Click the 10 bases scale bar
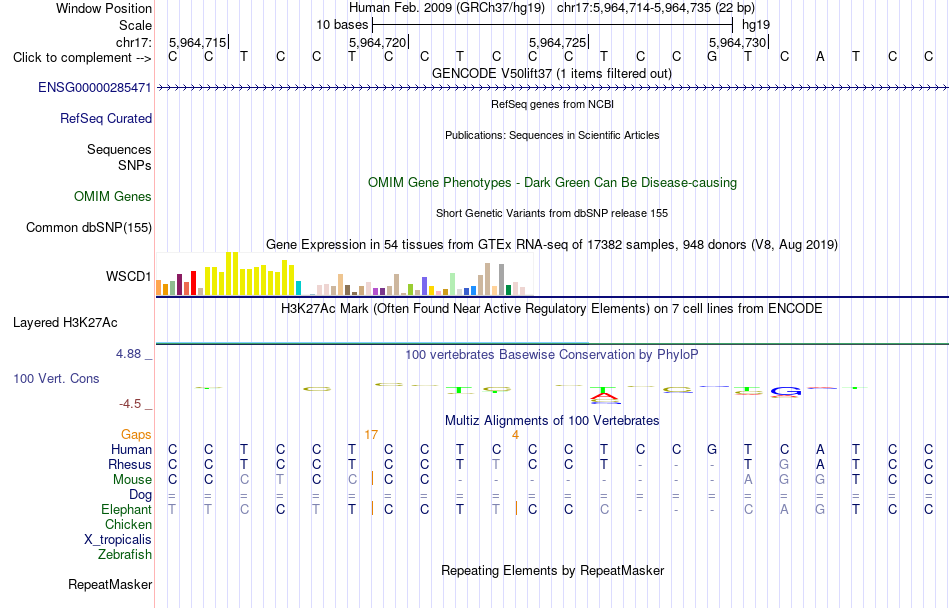 [x=553, y=25]
